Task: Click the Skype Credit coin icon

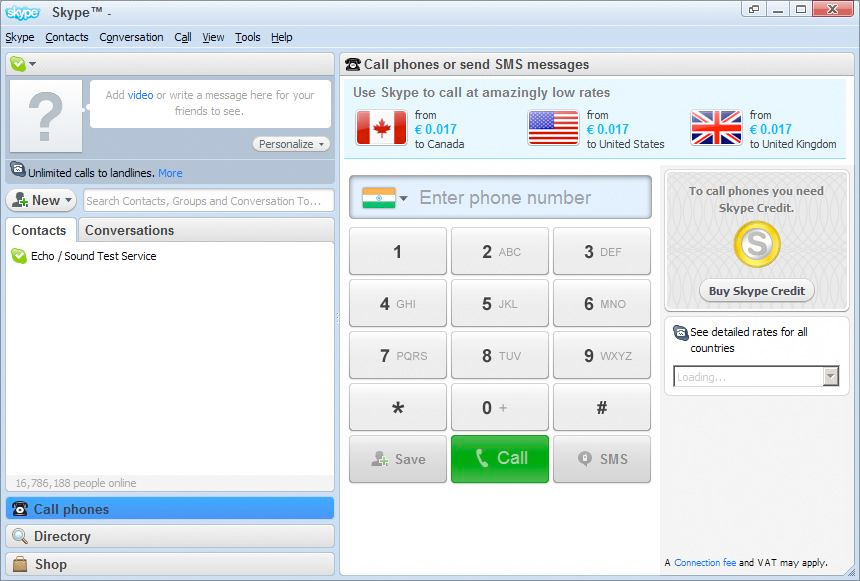Action: click(757, 244)
